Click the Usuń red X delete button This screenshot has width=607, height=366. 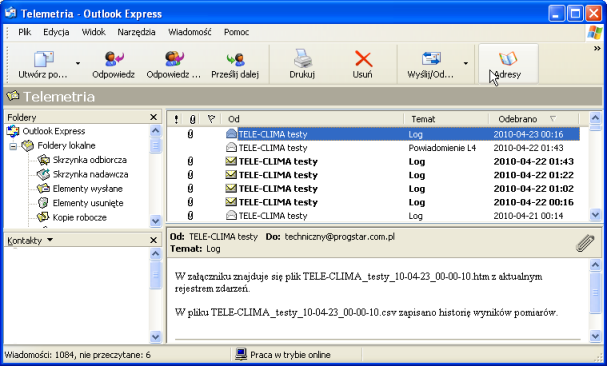(363, 59)
